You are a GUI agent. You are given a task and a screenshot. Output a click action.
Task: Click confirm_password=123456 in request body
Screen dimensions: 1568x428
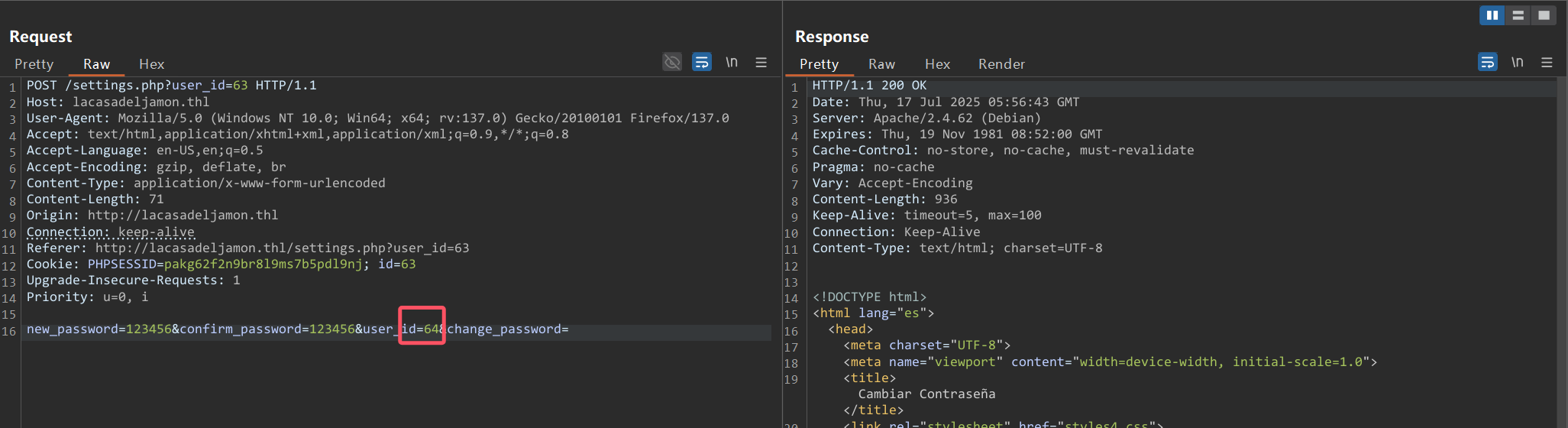point(267,329)
